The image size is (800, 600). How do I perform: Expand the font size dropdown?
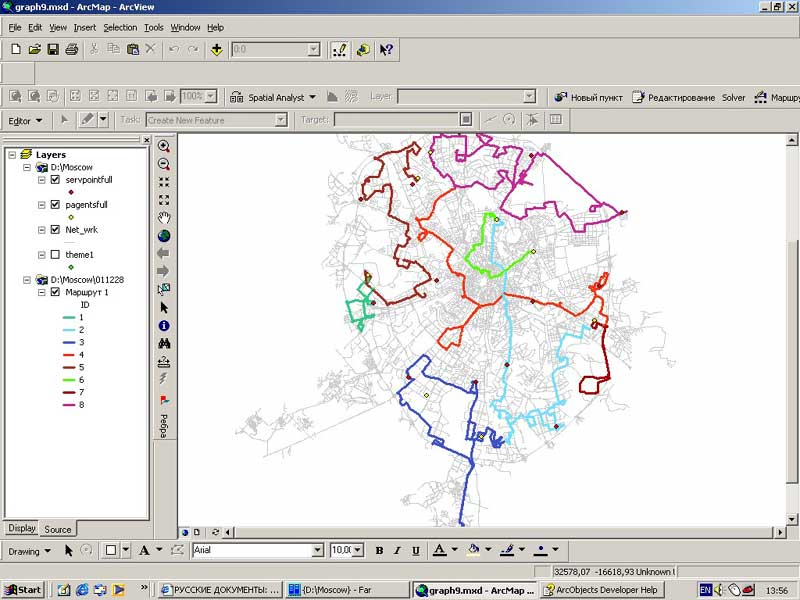pos(358,550)
